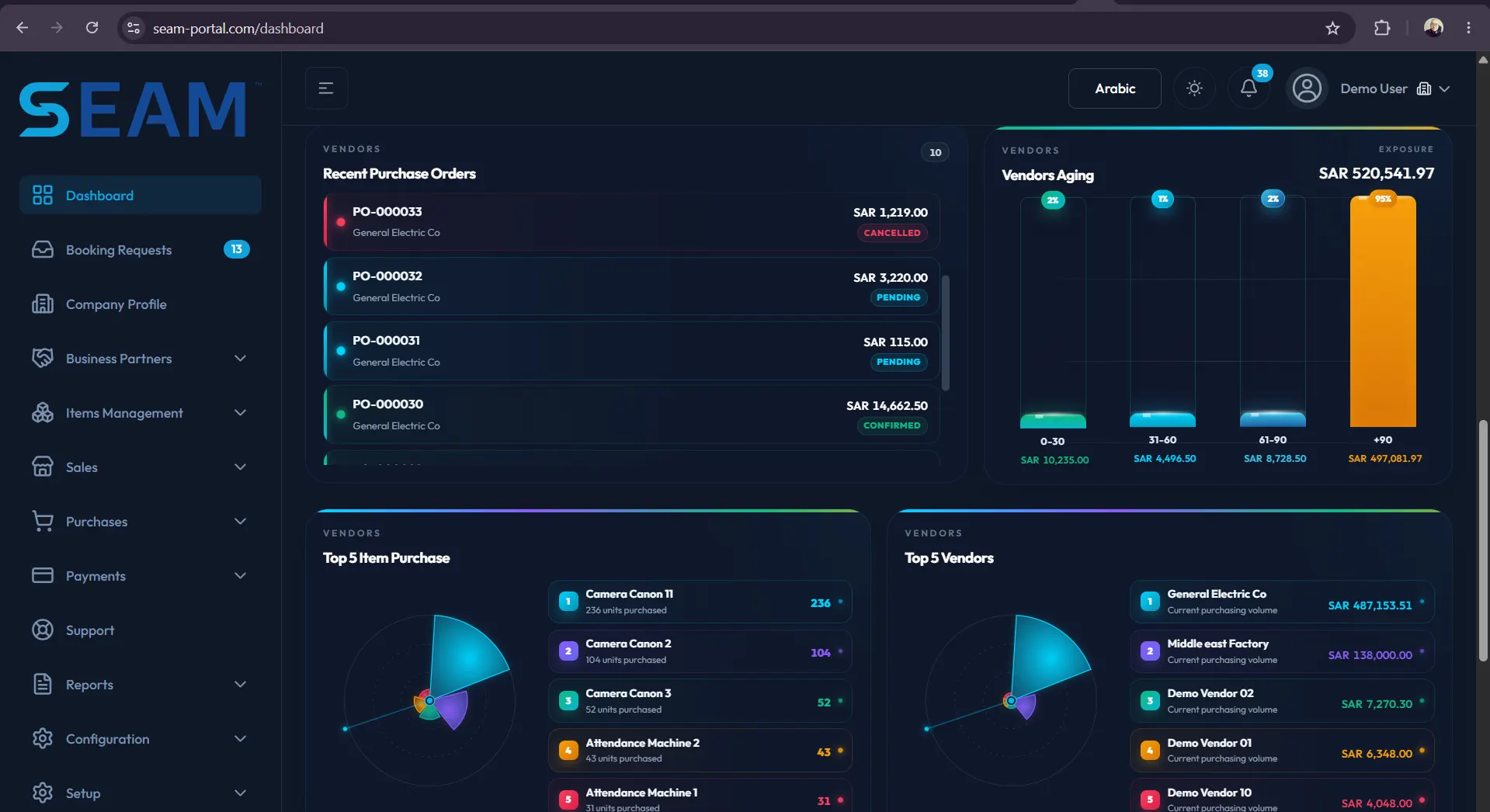Click the Booking Requests inbox icon
The width and height of the screenshot is (1490, 812).
pos(43,249)
